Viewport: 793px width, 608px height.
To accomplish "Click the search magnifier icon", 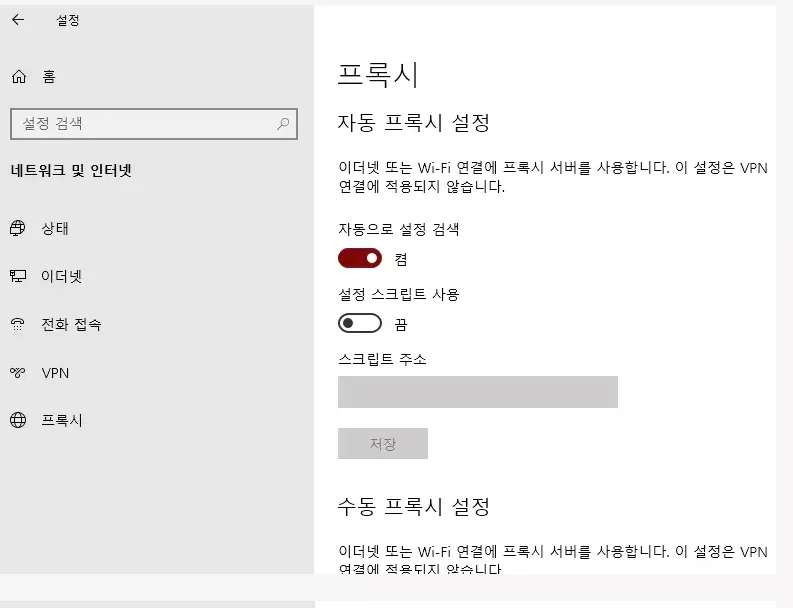I will coord(283,123).
